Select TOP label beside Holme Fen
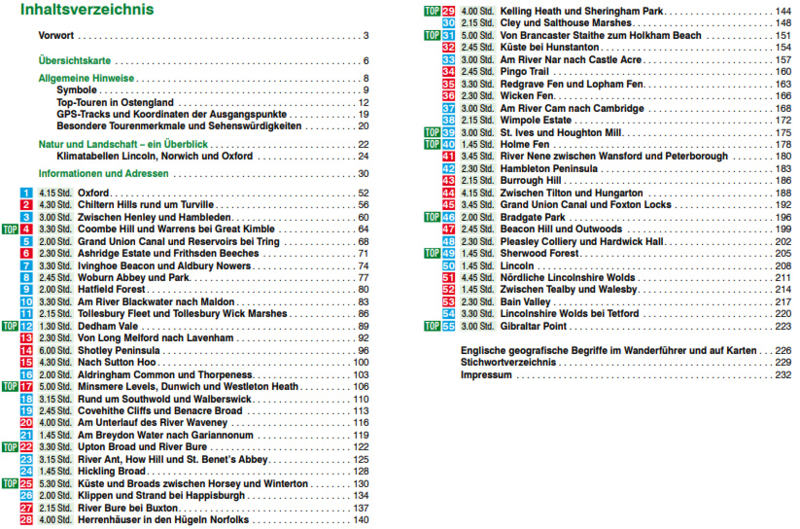This screenshot has height=529, width=800. tap(432, 144)
